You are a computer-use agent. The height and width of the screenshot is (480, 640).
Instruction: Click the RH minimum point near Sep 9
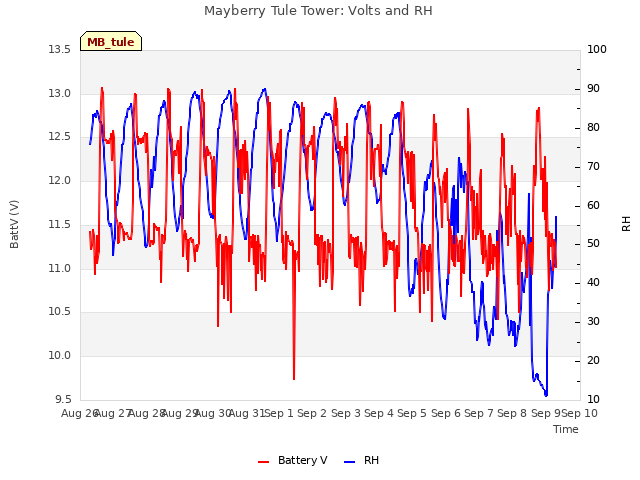pyautogui.click(x=546, y=394)
